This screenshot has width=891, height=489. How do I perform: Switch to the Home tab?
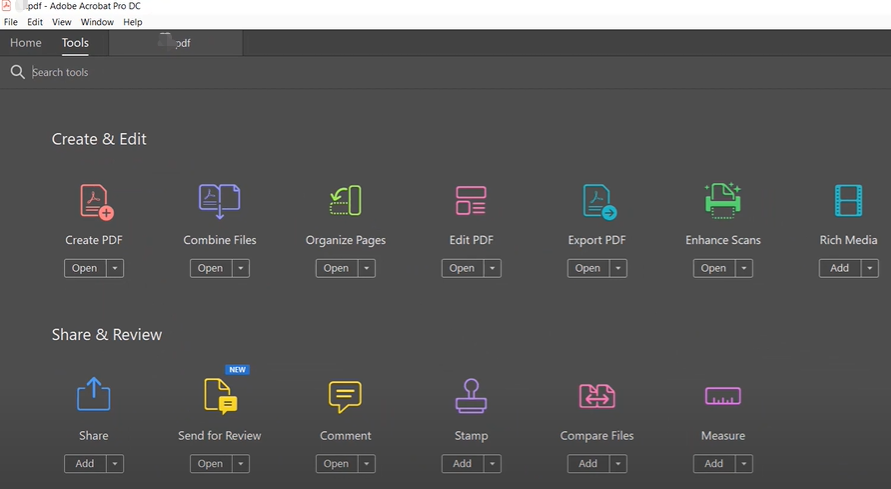tap(26, 43)
